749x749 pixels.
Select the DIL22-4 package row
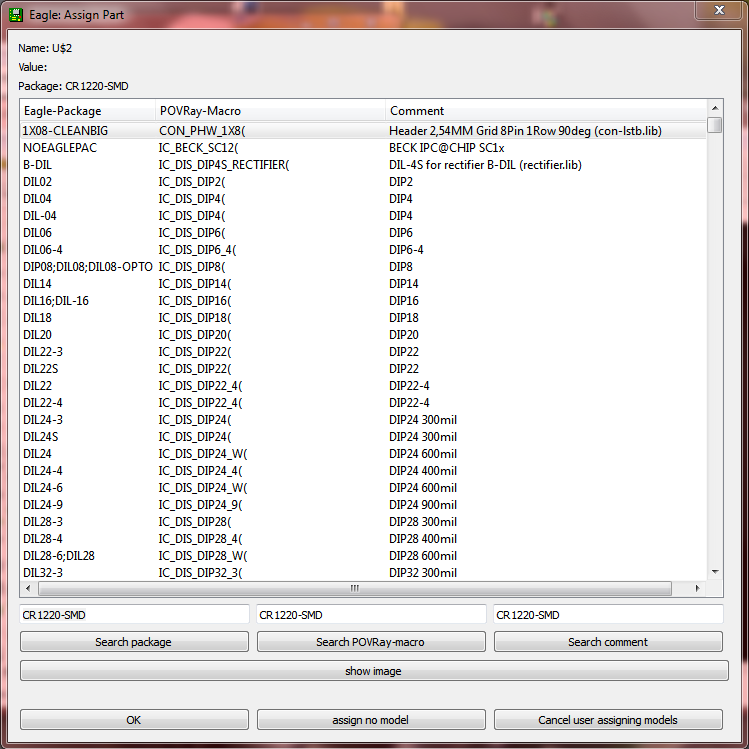pyautogui.click(x=363, y=403)
